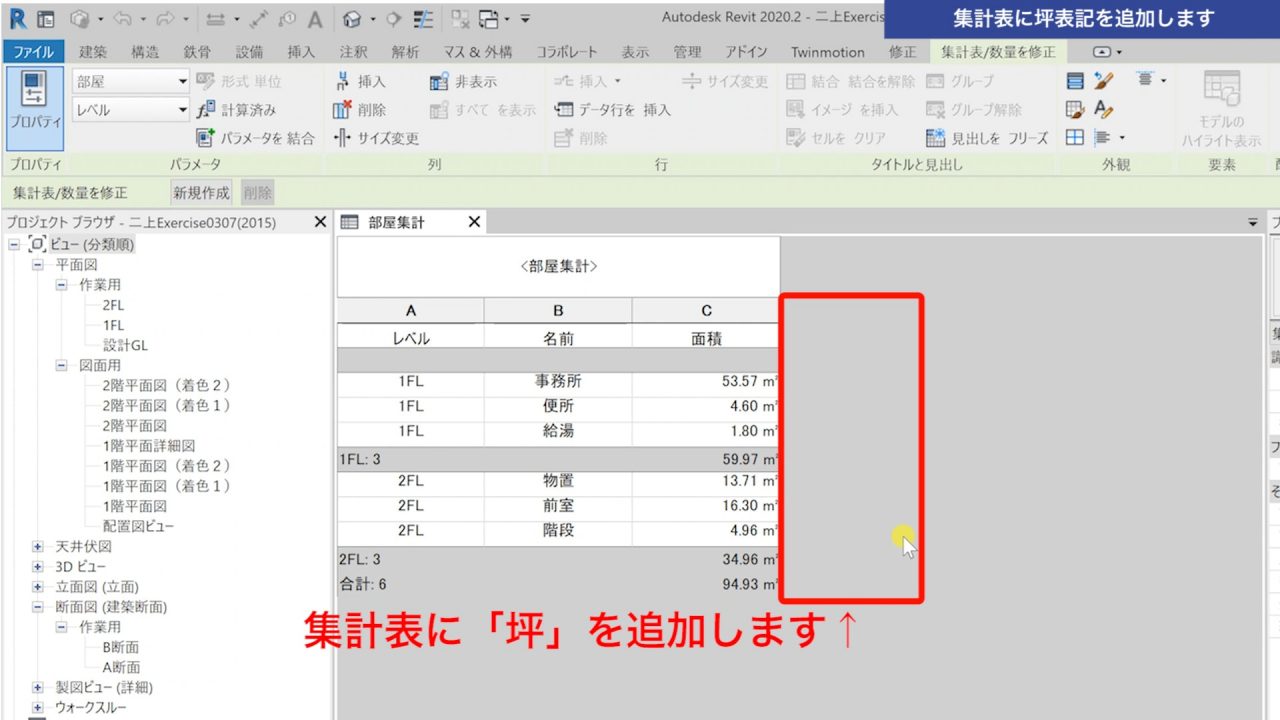Close the 部屋集計 view tab

click(x=474, y=222)
